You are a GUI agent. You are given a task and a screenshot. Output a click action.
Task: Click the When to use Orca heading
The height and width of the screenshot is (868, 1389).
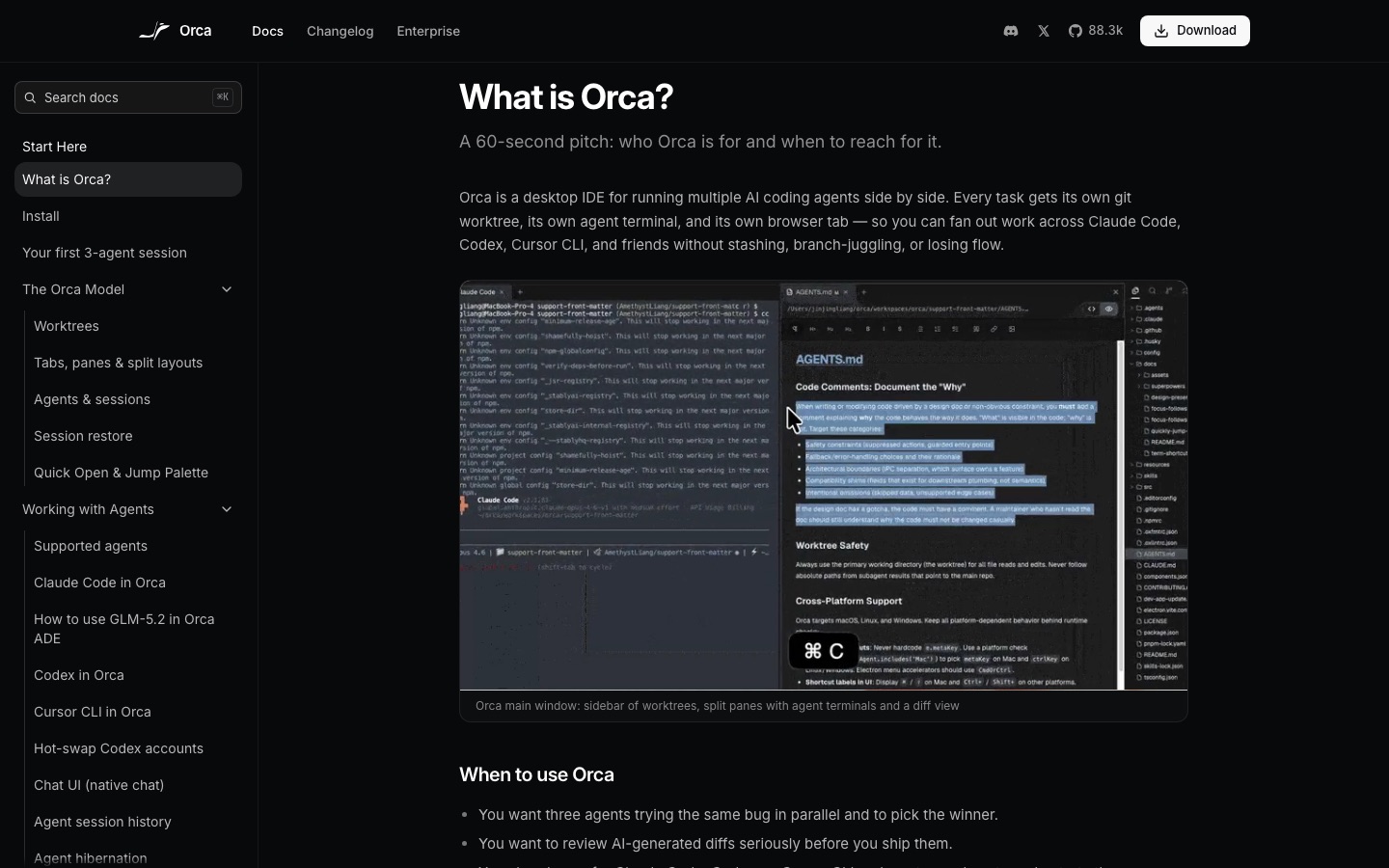[x=536, y=774]
